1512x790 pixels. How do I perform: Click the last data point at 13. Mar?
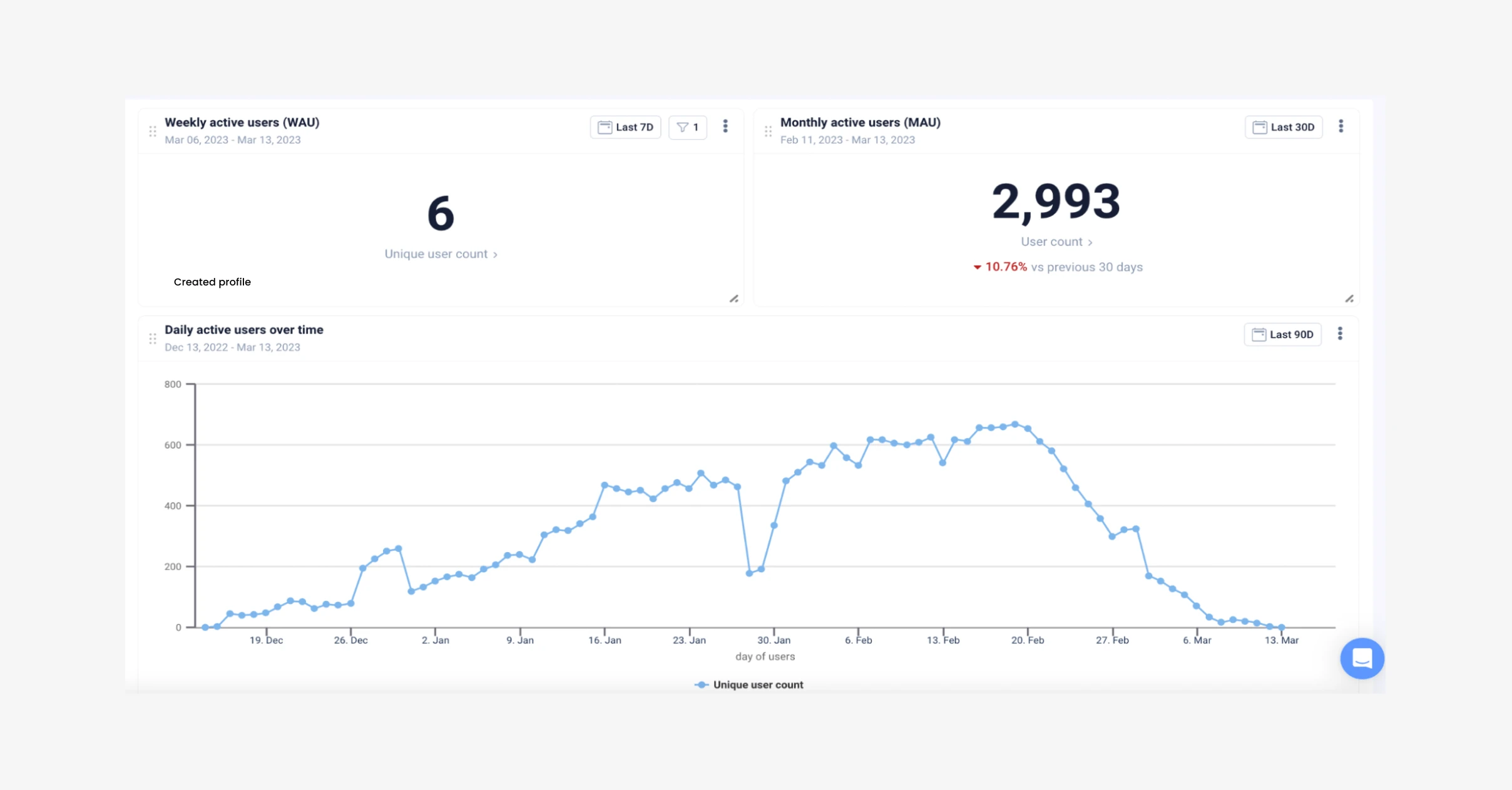(1281, 627)
